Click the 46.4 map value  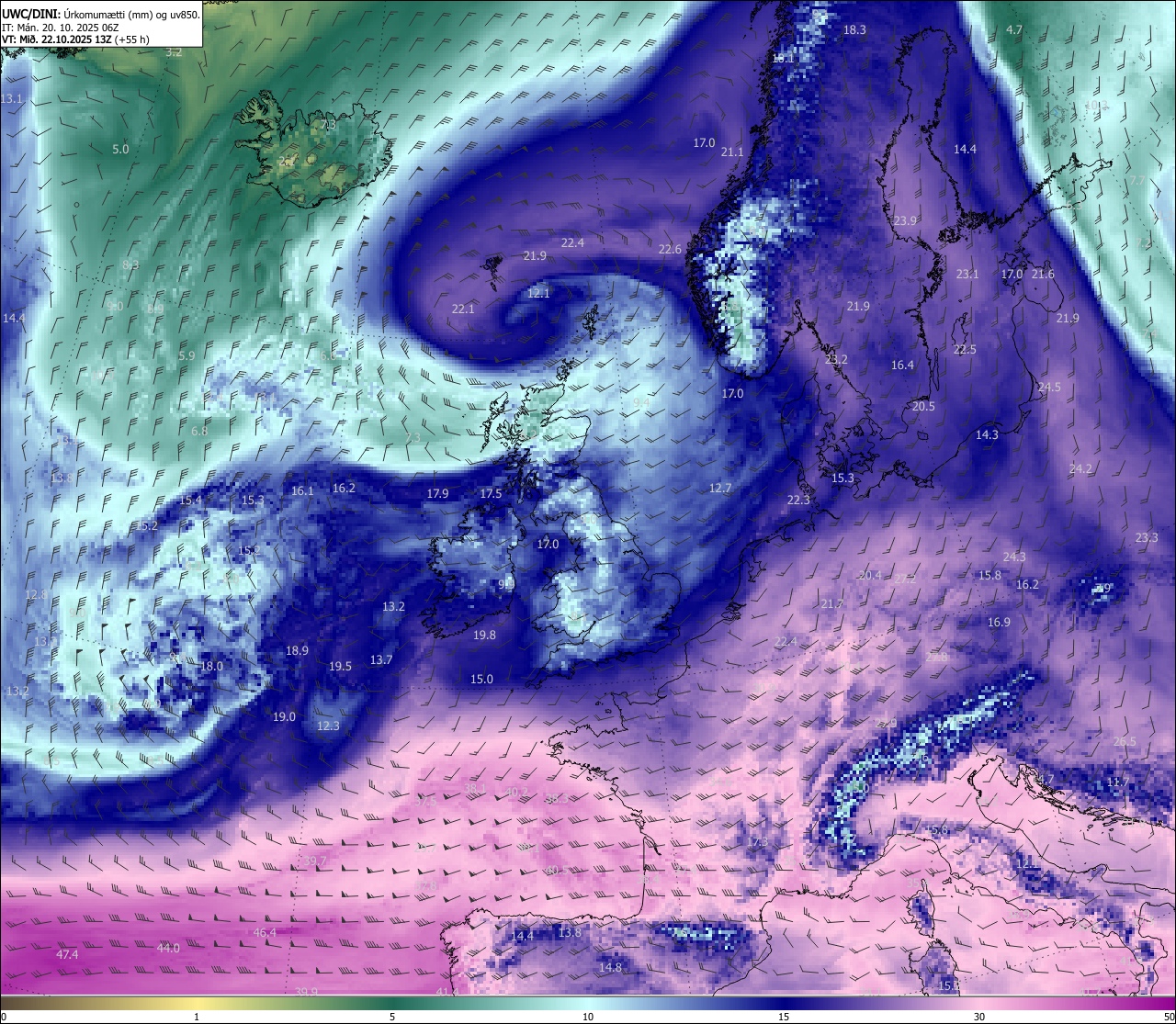coord(265,933)
